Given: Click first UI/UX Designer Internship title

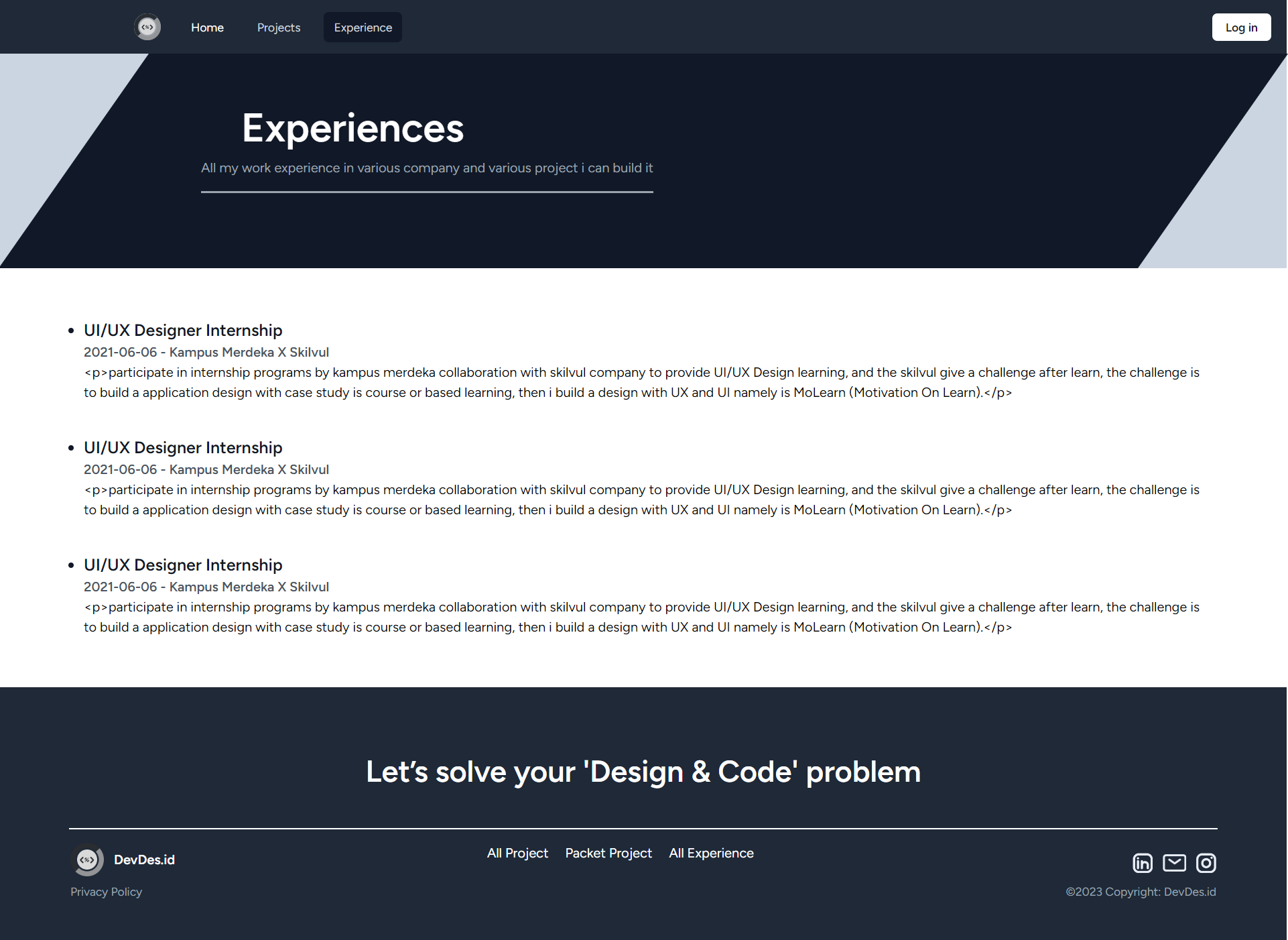Looking at the screenshot, I should click(x=183, y=331).
